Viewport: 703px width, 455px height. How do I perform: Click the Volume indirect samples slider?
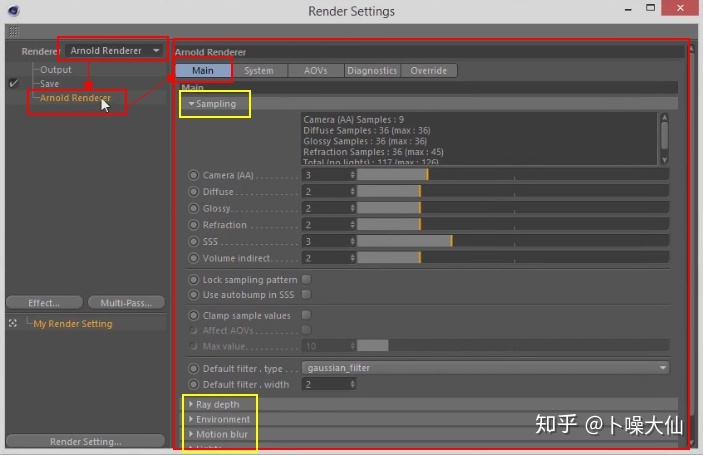[x=512, y=258]
